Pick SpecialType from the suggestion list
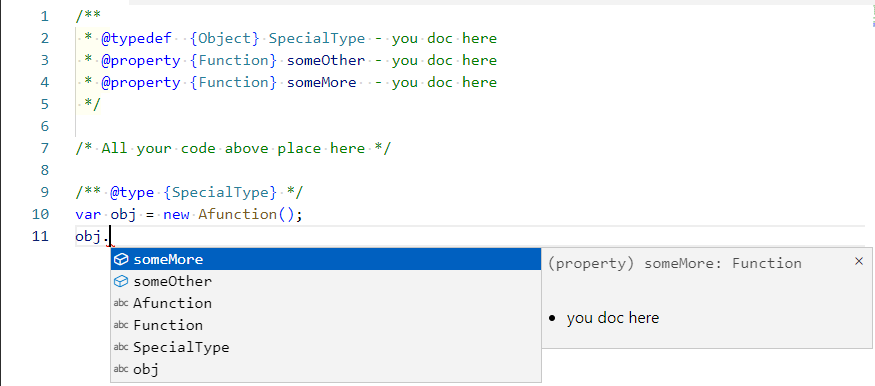Image resolution: width=875 pixels, height=386 pixels. coord(326,348)
